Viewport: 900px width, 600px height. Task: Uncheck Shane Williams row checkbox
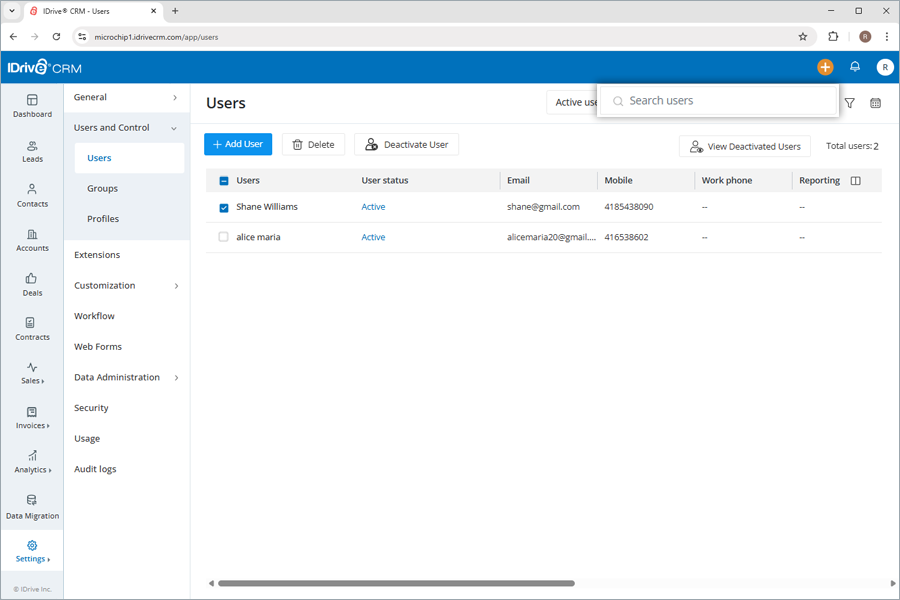point(222,207)
